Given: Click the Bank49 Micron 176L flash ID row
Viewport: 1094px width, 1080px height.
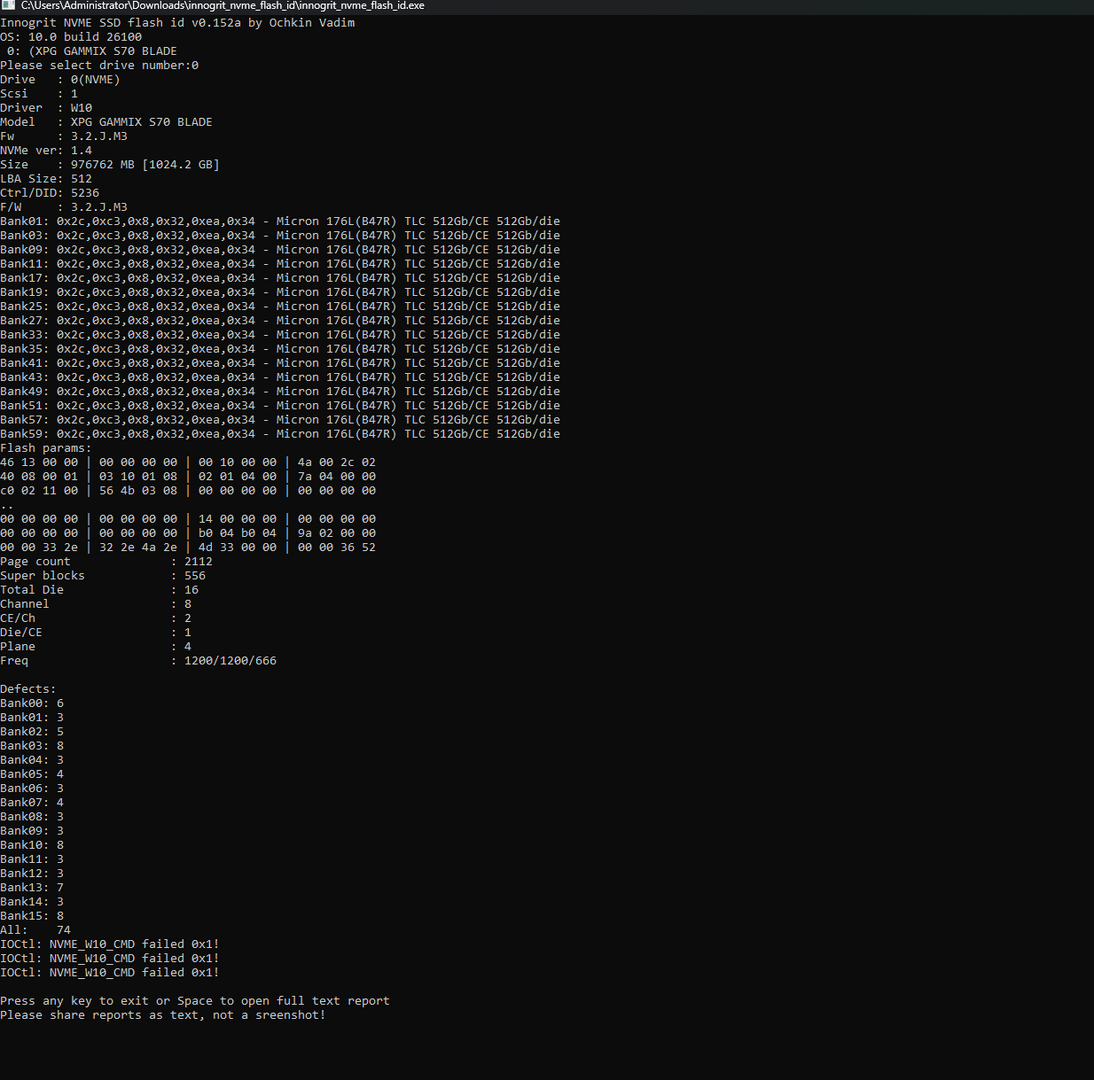Looking at the screenshot, I should coord(280,391).
